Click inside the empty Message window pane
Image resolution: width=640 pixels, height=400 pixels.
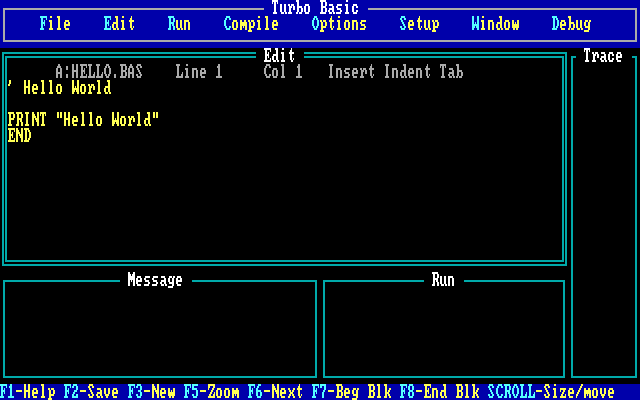[160, 331]
